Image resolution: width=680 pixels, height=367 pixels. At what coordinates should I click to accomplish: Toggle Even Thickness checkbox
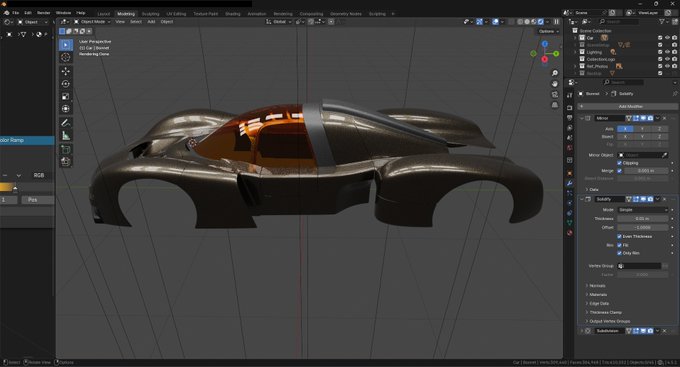point(619,236)
